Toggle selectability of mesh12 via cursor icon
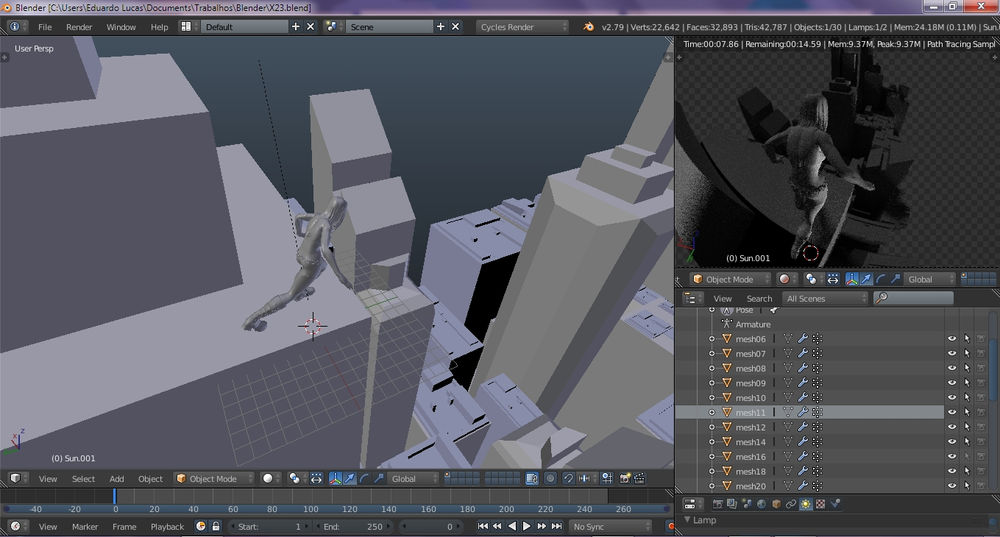 click(967, 427)
